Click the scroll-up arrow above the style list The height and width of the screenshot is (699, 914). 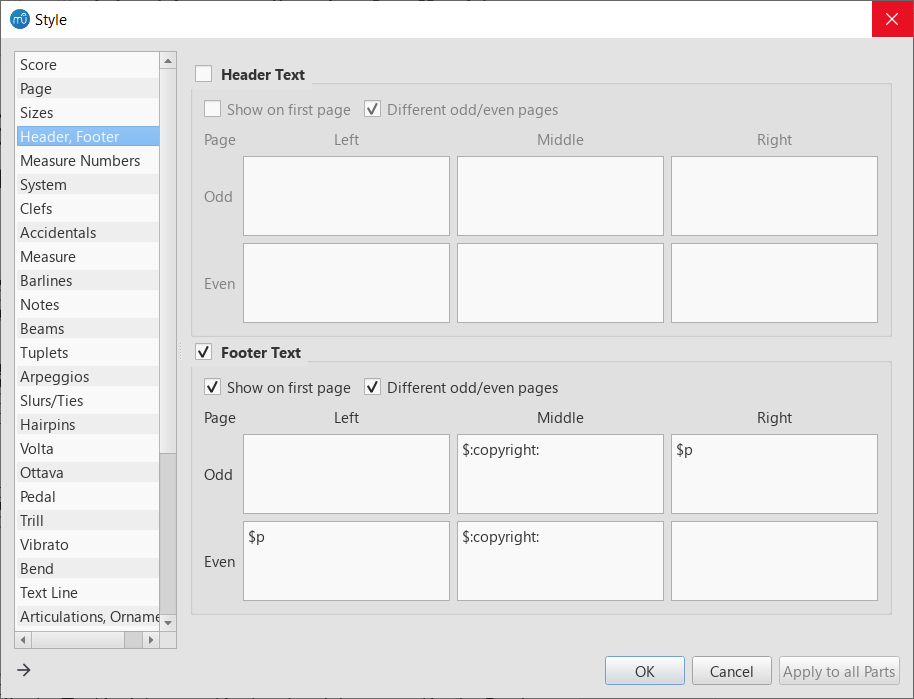[x=168, y=60]
